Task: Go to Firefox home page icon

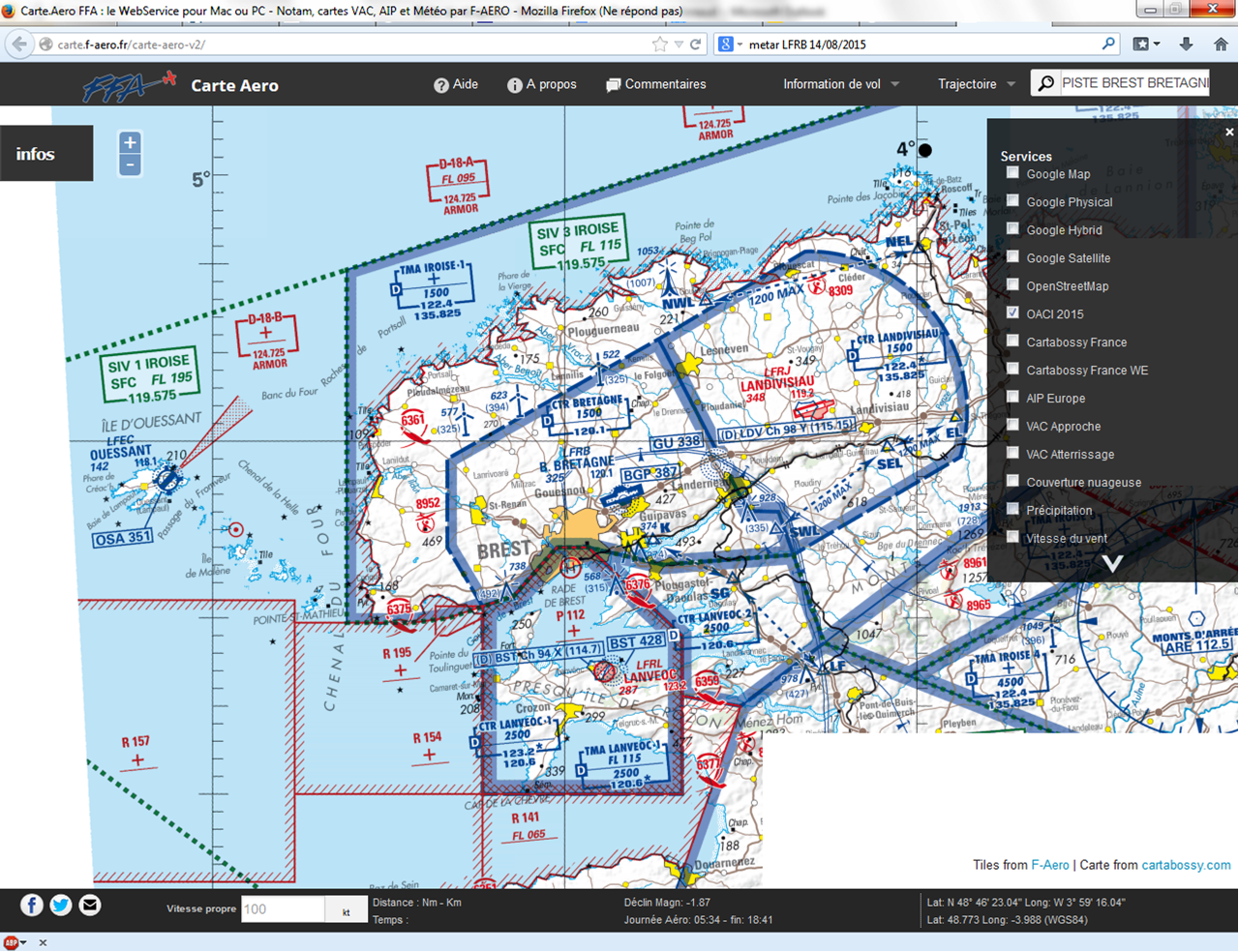Action: click(1221, 45)
